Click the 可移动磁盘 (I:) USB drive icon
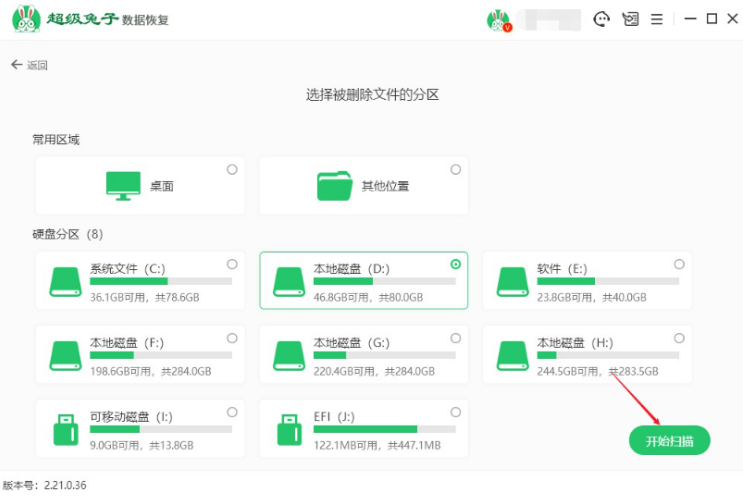Viewport: 743px width, 497px height. (x=66, y=429)
